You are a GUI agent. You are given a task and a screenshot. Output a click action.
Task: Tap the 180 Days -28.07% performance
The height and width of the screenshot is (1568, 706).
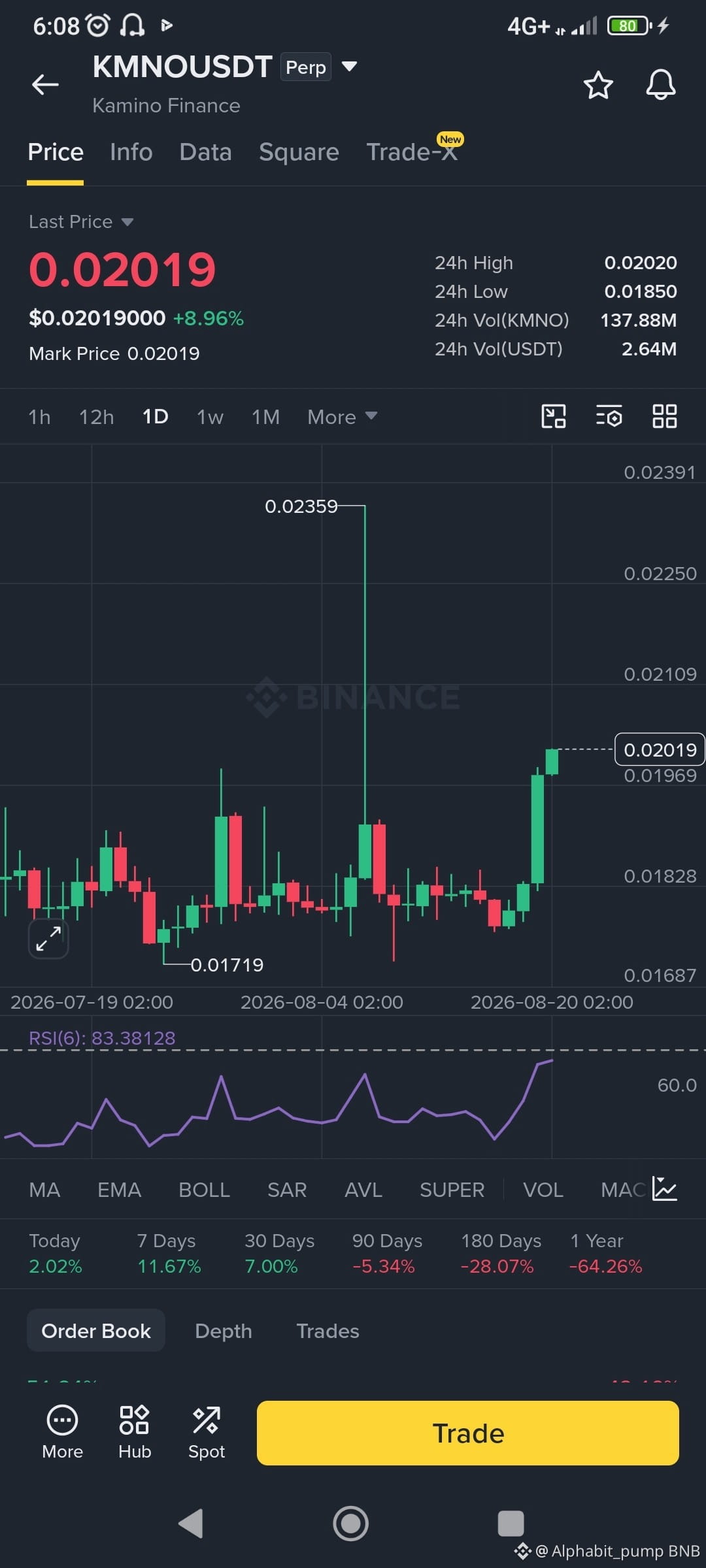coord(501,1253)
